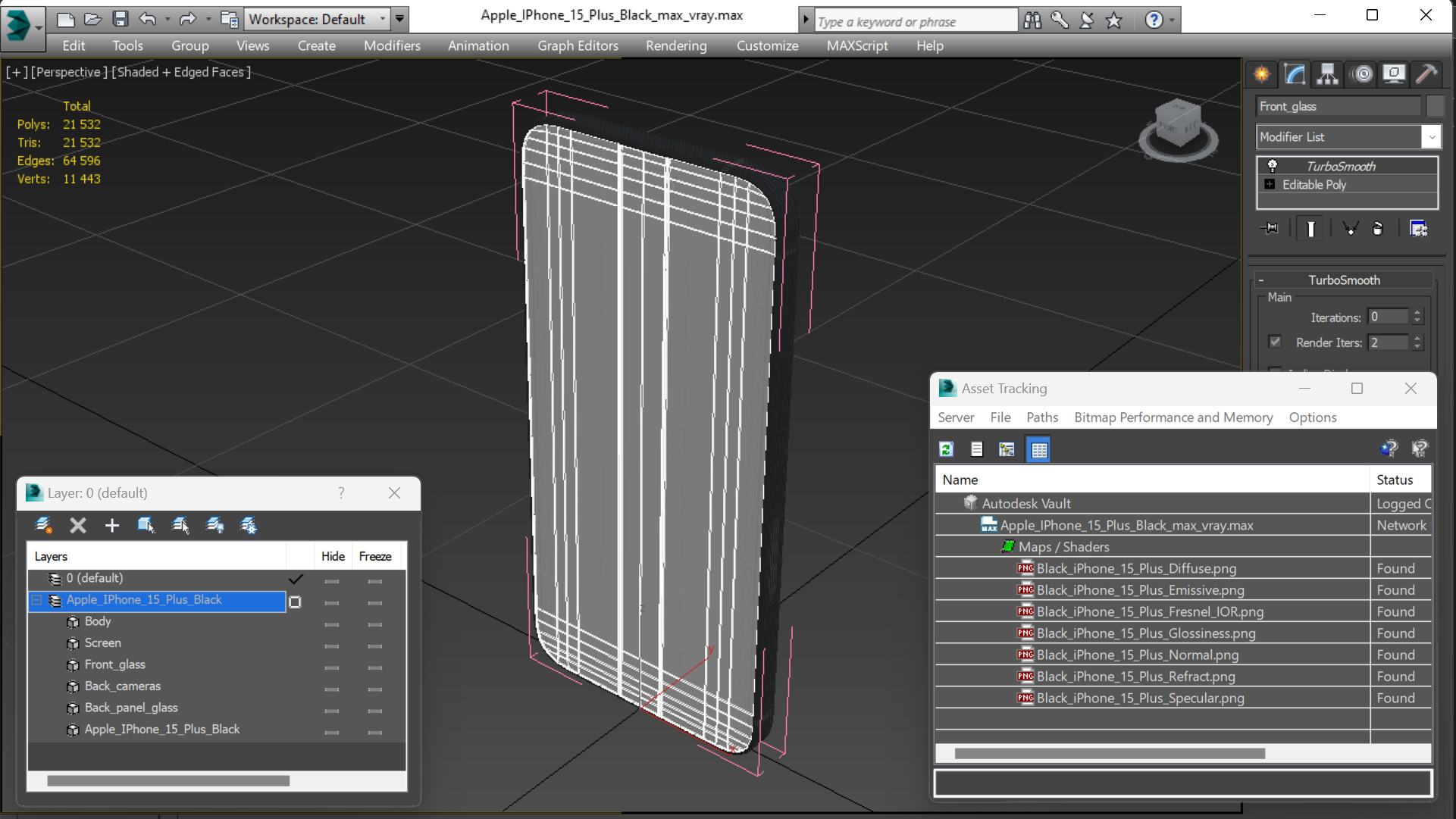The height and width of the screenshot is (819, 1456).
Task: Open the undo history dropdown arrow
Action: click(168, 19)
